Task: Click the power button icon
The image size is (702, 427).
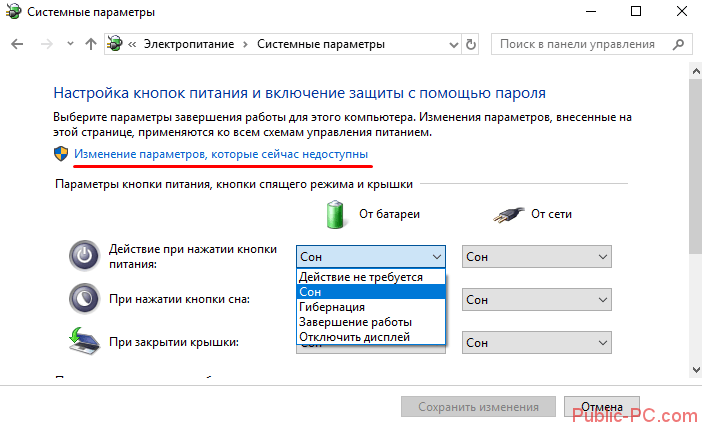Action: click(x=84, y=256)
